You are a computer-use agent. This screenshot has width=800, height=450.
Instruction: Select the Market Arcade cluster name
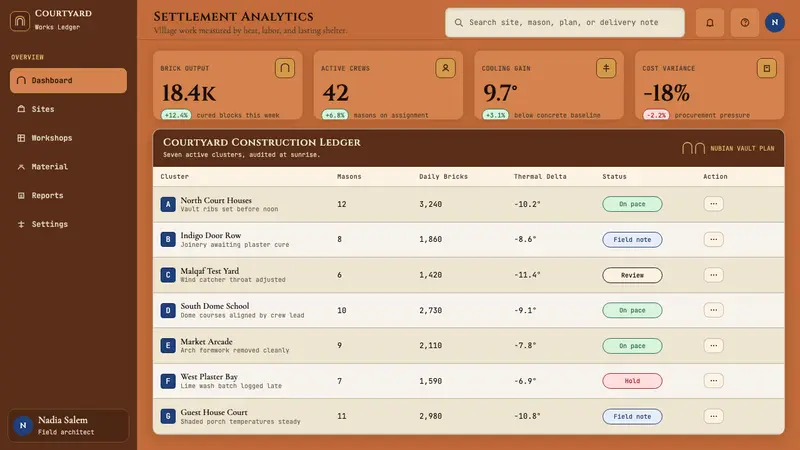point(206,341)
